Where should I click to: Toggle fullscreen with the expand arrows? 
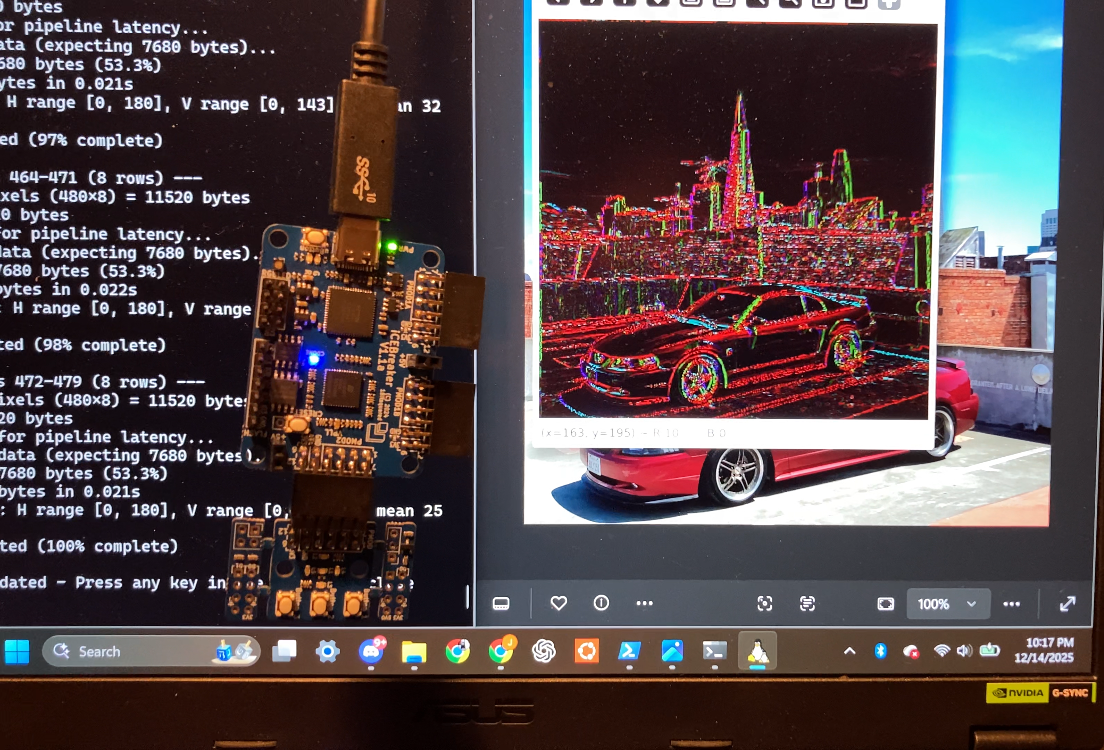click(1066, 603)
